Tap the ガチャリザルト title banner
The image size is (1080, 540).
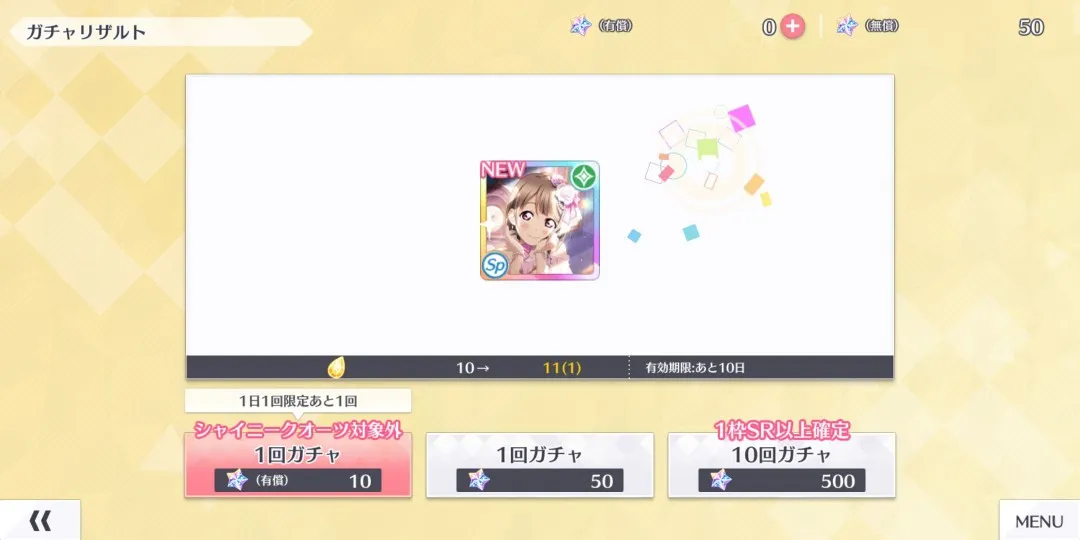pos(160,32)
